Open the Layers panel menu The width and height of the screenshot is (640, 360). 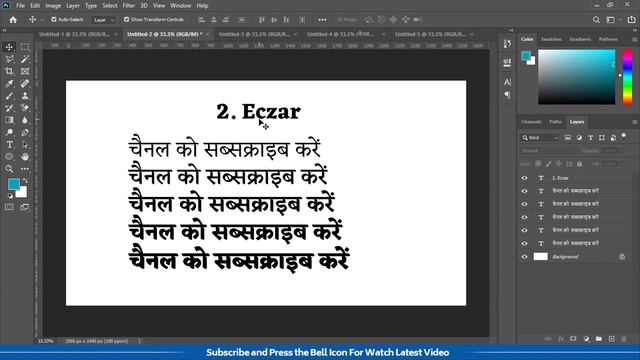click(x=634, y=122)
